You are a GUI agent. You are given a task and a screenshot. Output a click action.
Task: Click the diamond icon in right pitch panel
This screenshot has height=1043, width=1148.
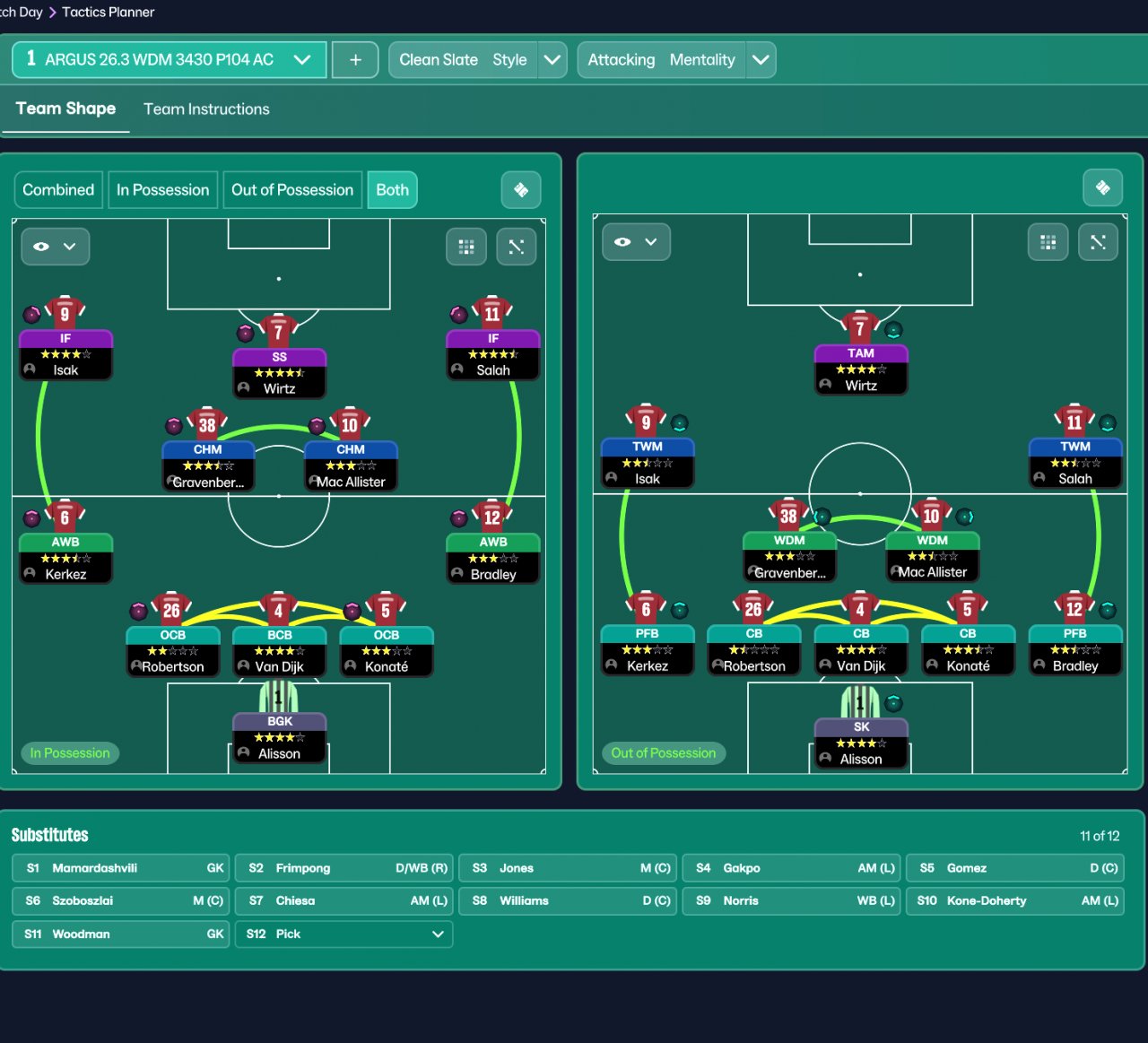point(1103,188)
